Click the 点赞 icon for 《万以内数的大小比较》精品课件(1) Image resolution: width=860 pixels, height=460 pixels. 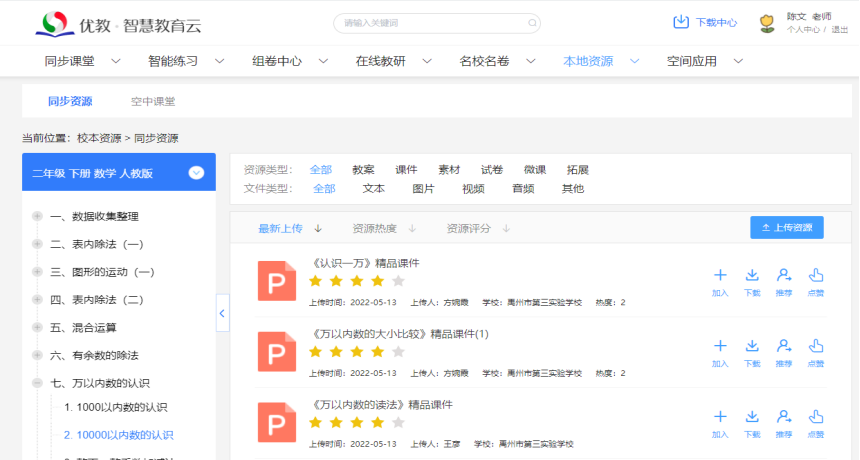coord(816,346)
